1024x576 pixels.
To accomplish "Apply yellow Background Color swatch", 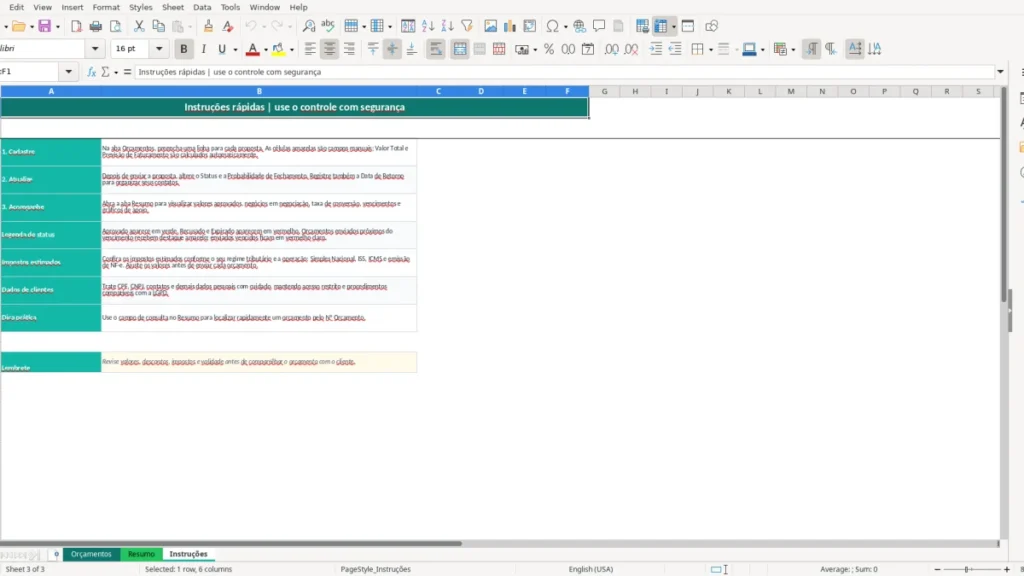I will [279, 49].
